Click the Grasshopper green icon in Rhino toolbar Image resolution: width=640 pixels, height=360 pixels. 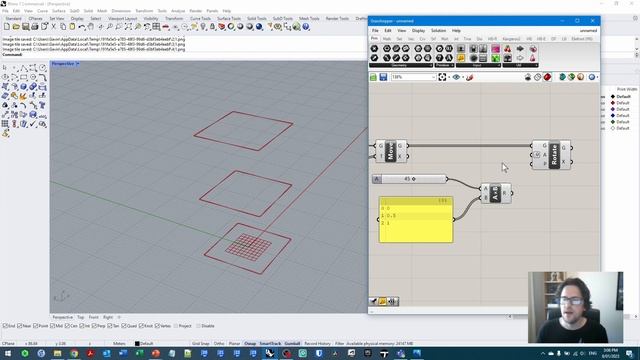[x=296, y=27]
